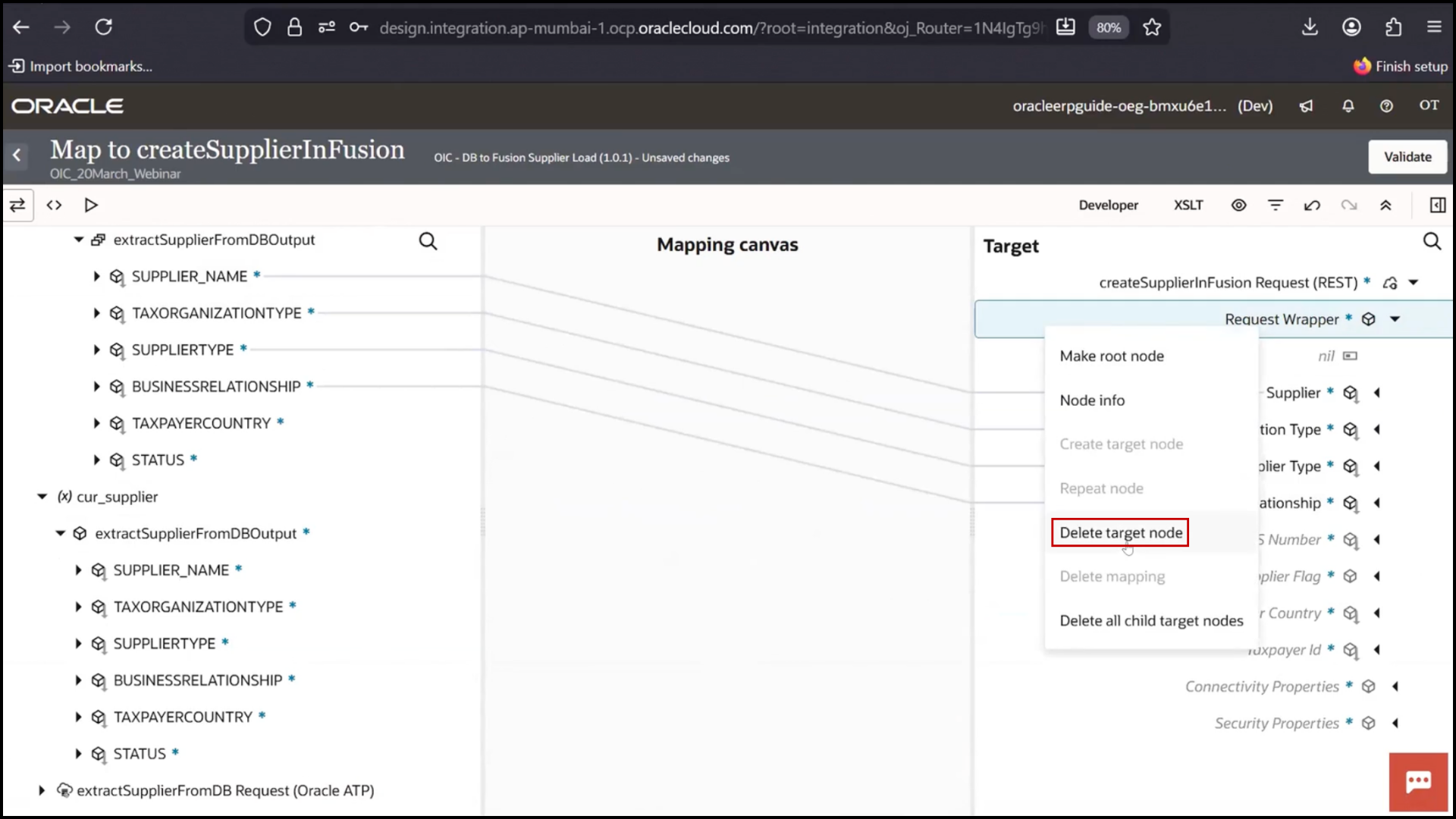This screenshot has width=1456, height=819.
Task: Open the Firefox account icon
Action: click(1351, 27)
